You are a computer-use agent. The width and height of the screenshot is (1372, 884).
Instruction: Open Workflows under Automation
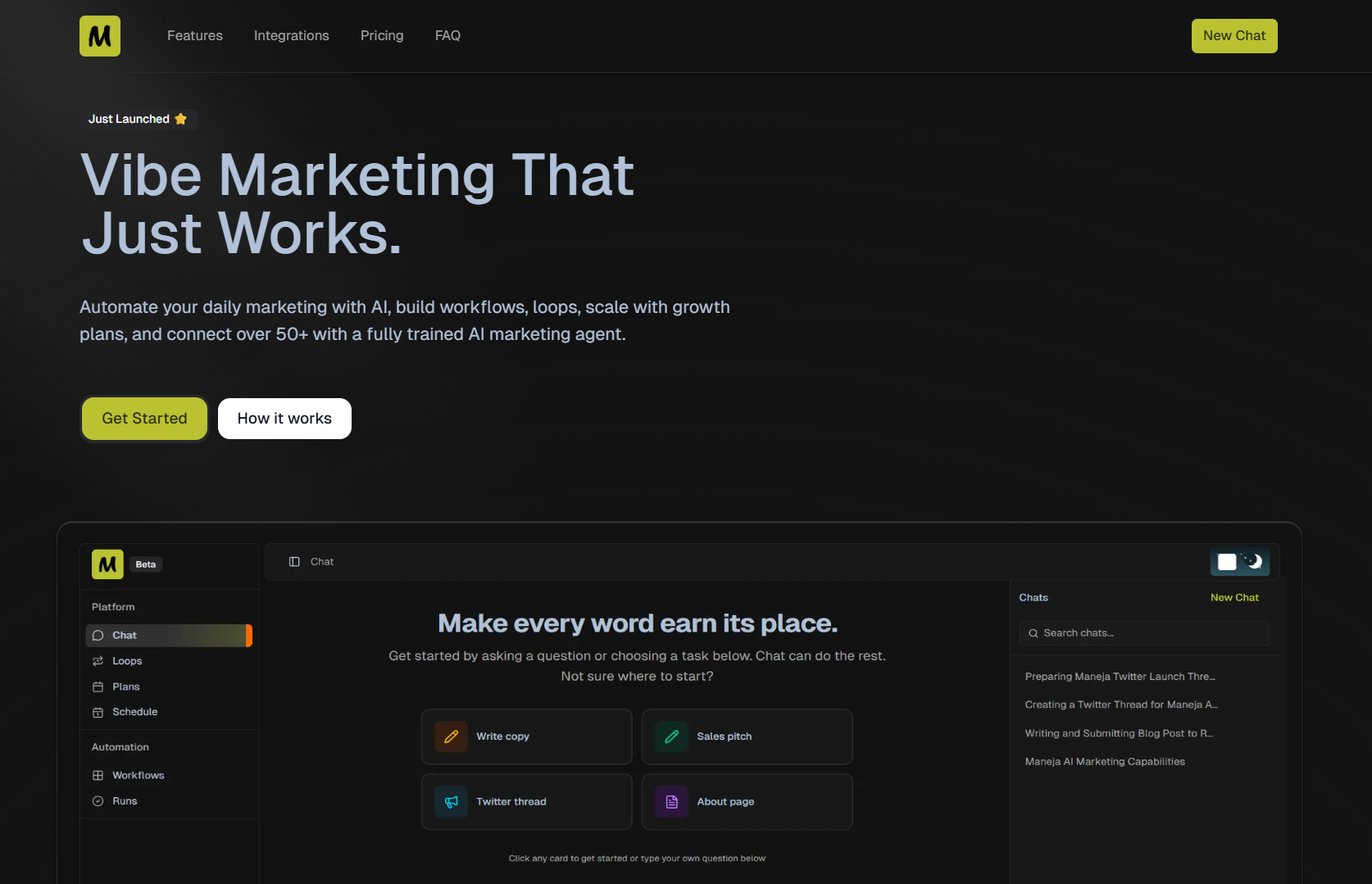pyautogui.click(x=138, y=775)
